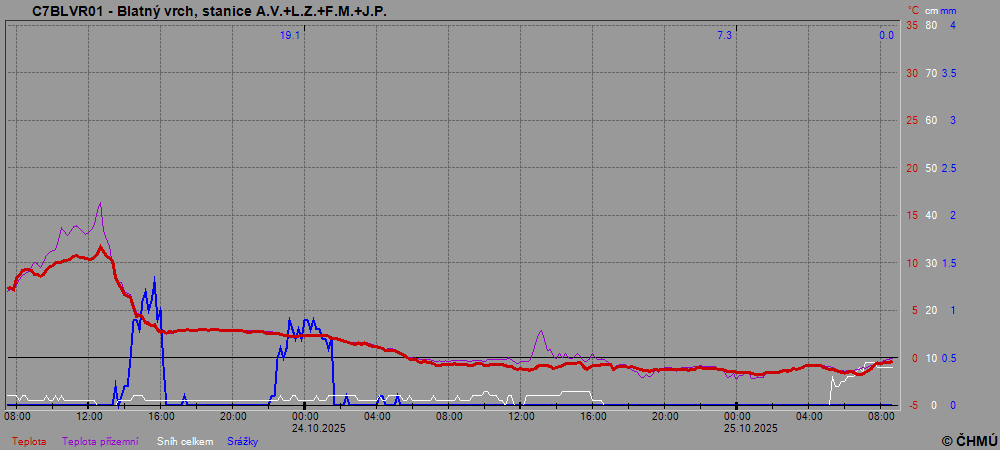The height and width of the screenshot is (450, 1000).
Task: Click the cm axis unit label
Action: coord(931,10)
